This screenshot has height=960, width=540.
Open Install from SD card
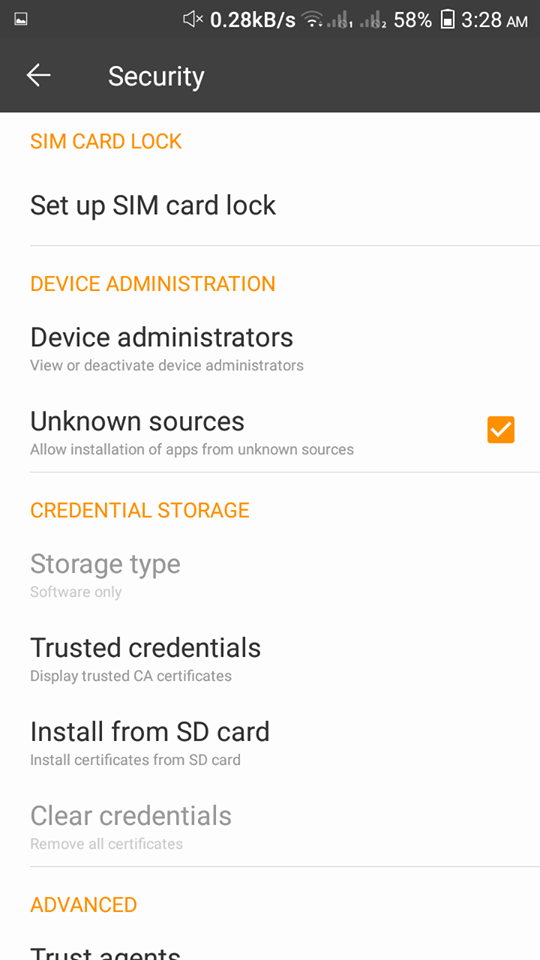[270, 742]
